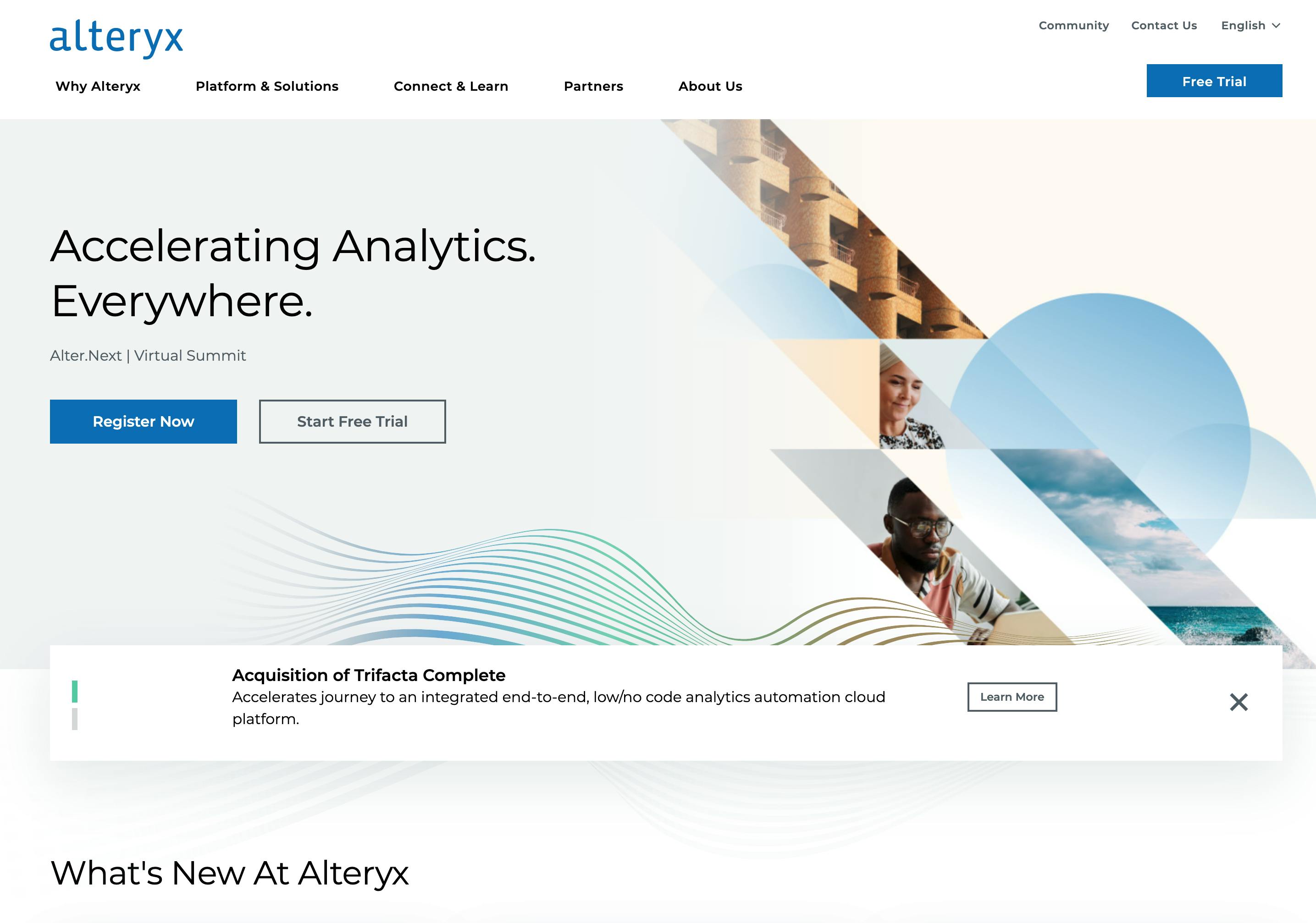Scroll down to What's New section
The width and height of the screenshot is (1316, 923).
228,872
